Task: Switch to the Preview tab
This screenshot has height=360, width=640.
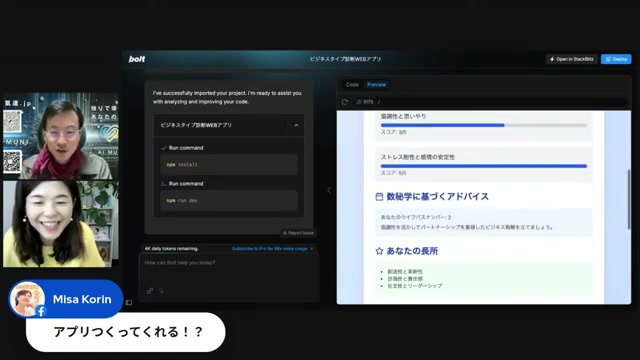Action: (x=376, y=84)
